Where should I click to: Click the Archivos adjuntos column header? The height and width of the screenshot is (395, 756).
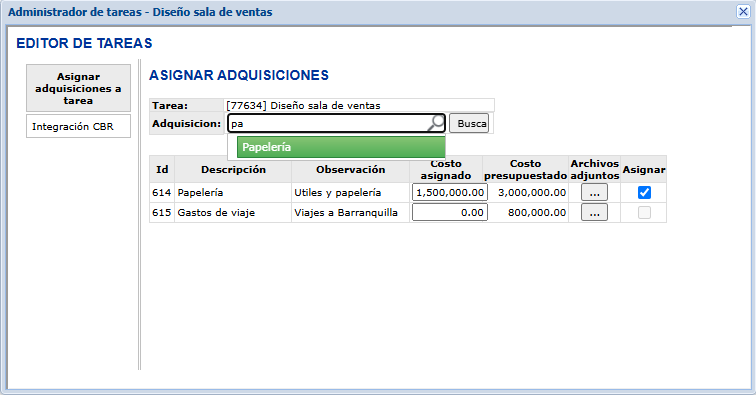(594, 169)
